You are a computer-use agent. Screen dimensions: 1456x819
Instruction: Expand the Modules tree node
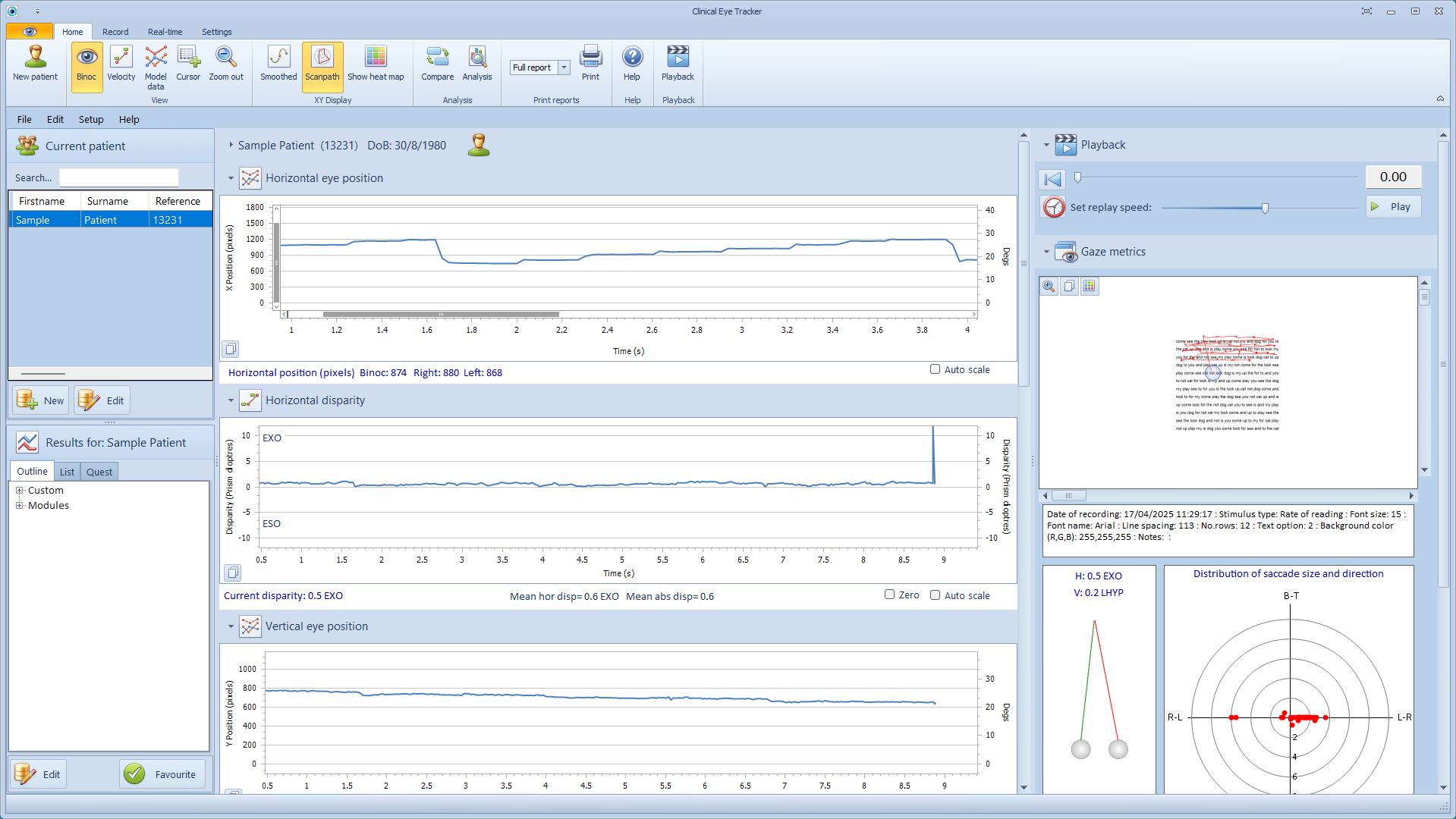coord(20,506)
